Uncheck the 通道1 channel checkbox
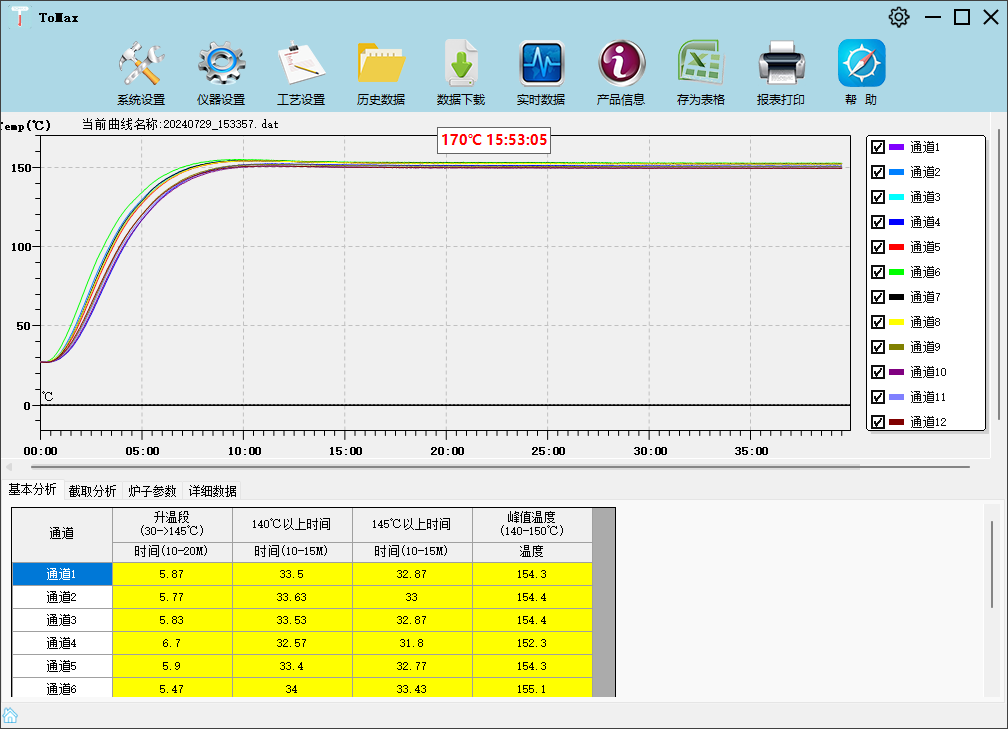 pos(878,147)
